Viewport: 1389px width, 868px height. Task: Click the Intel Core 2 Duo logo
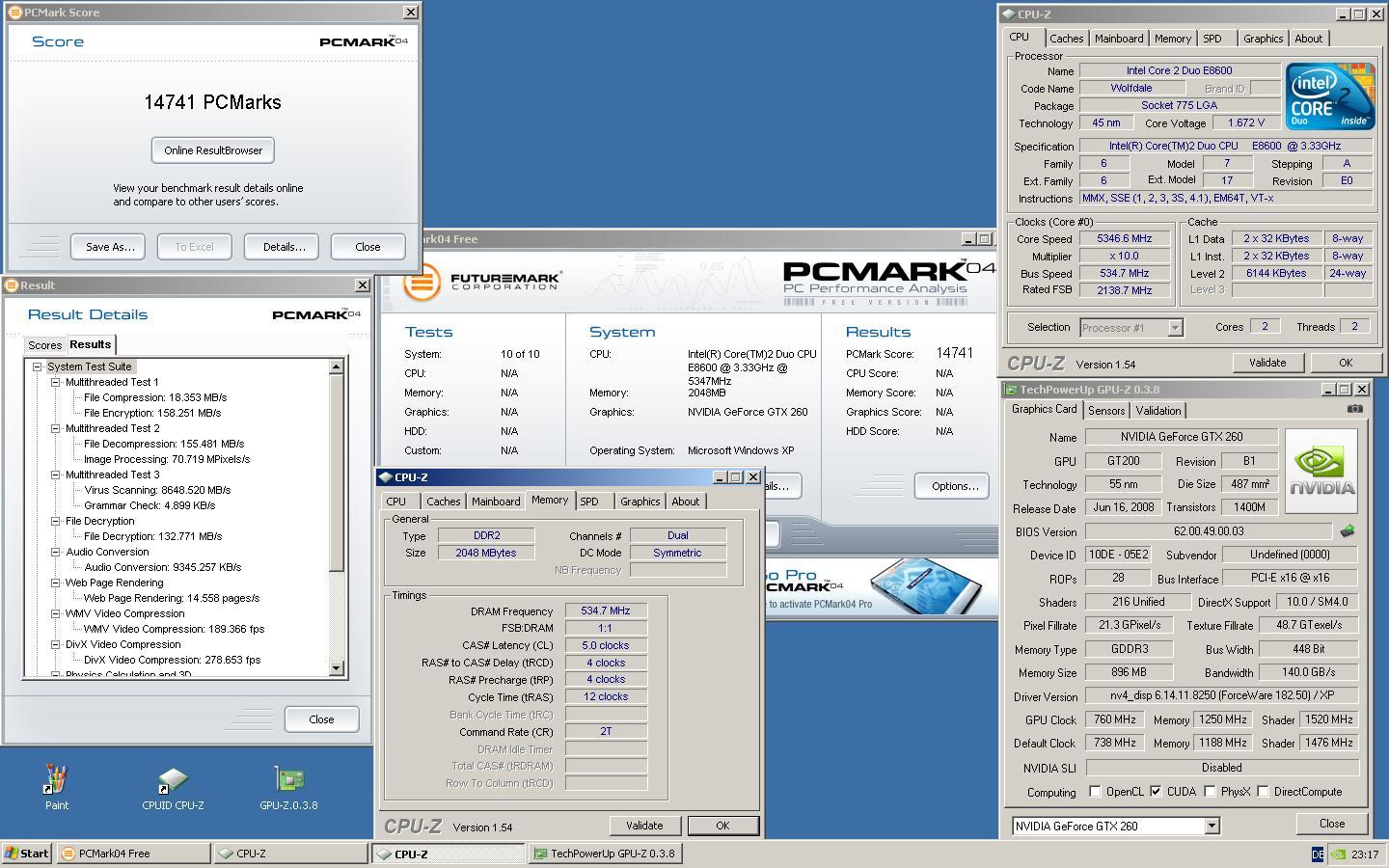coord(1330,96)
